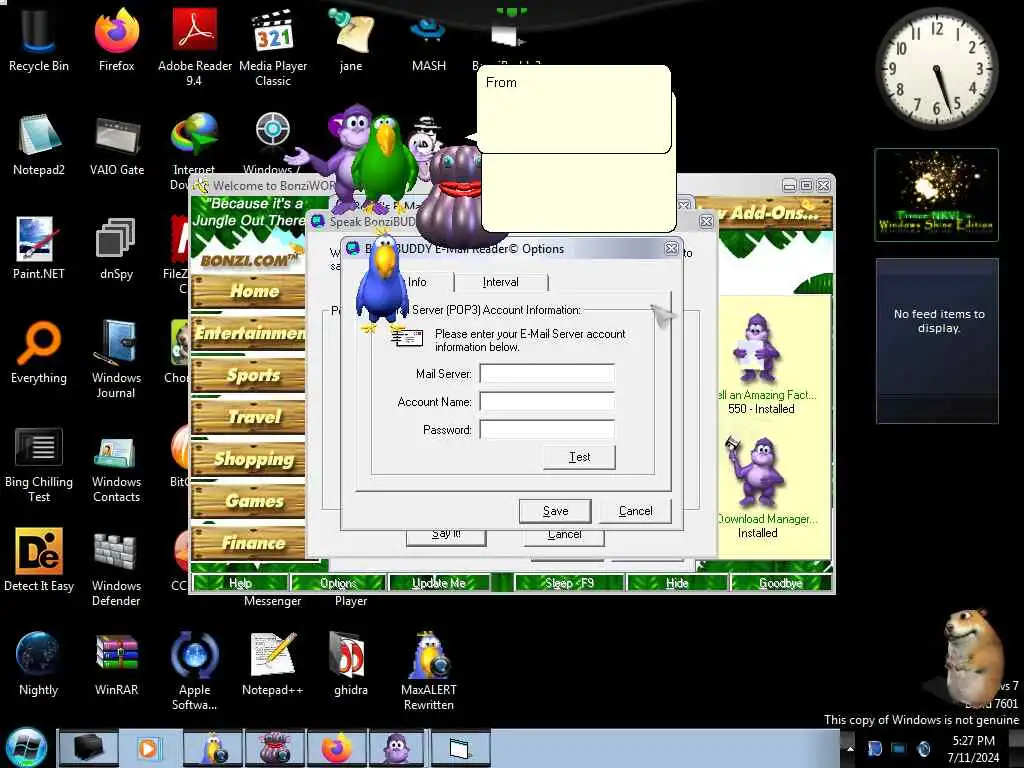This screenshot has height=768, width=1024.
Task: Click Say It in Speak BonziBUDDY window
Action: (446, 535)
